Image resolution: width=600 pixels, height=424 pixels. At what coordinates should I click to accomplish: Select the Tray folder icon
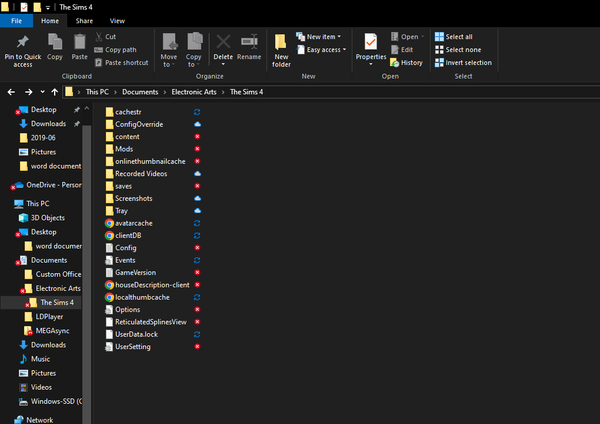[109, 211]
